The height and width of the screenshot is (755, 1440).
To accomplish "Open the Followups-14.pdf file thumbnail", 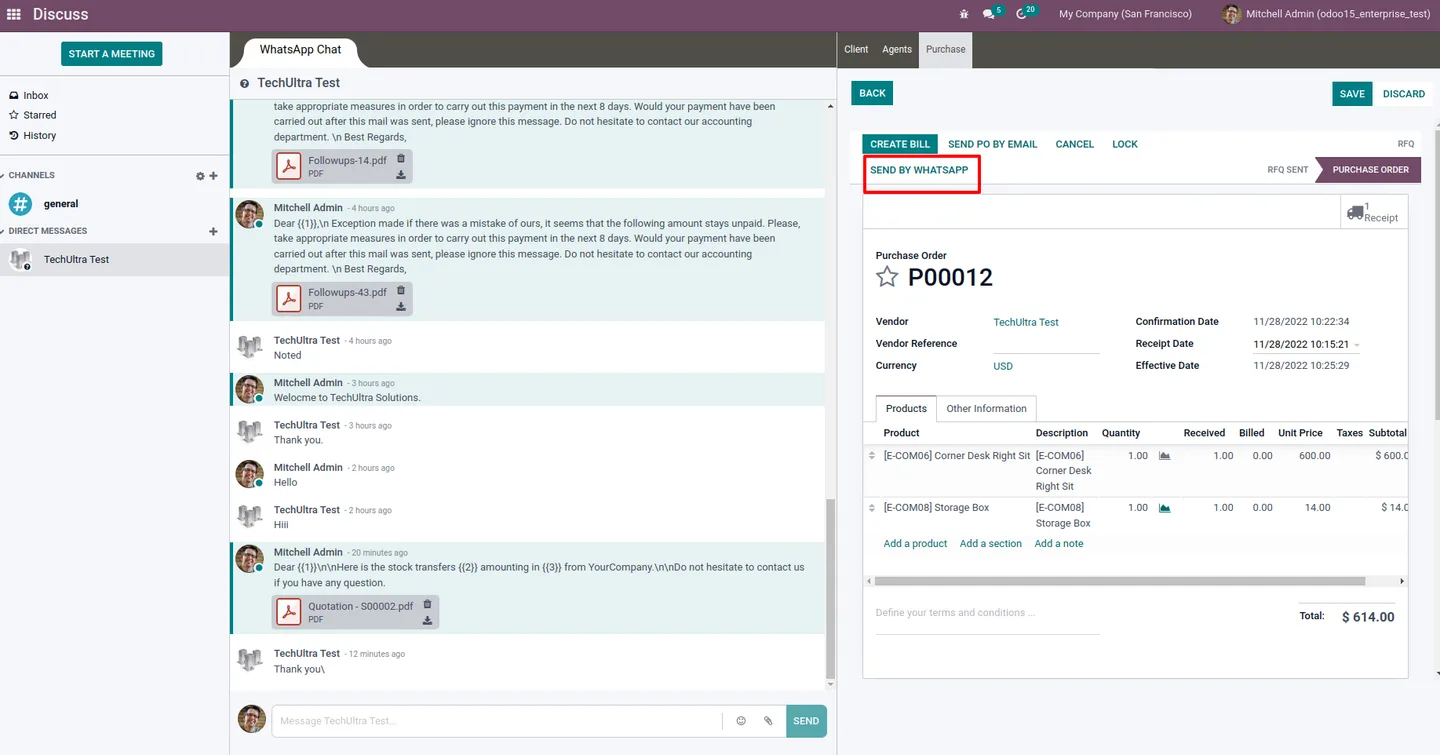I will (x=289, y=166).
